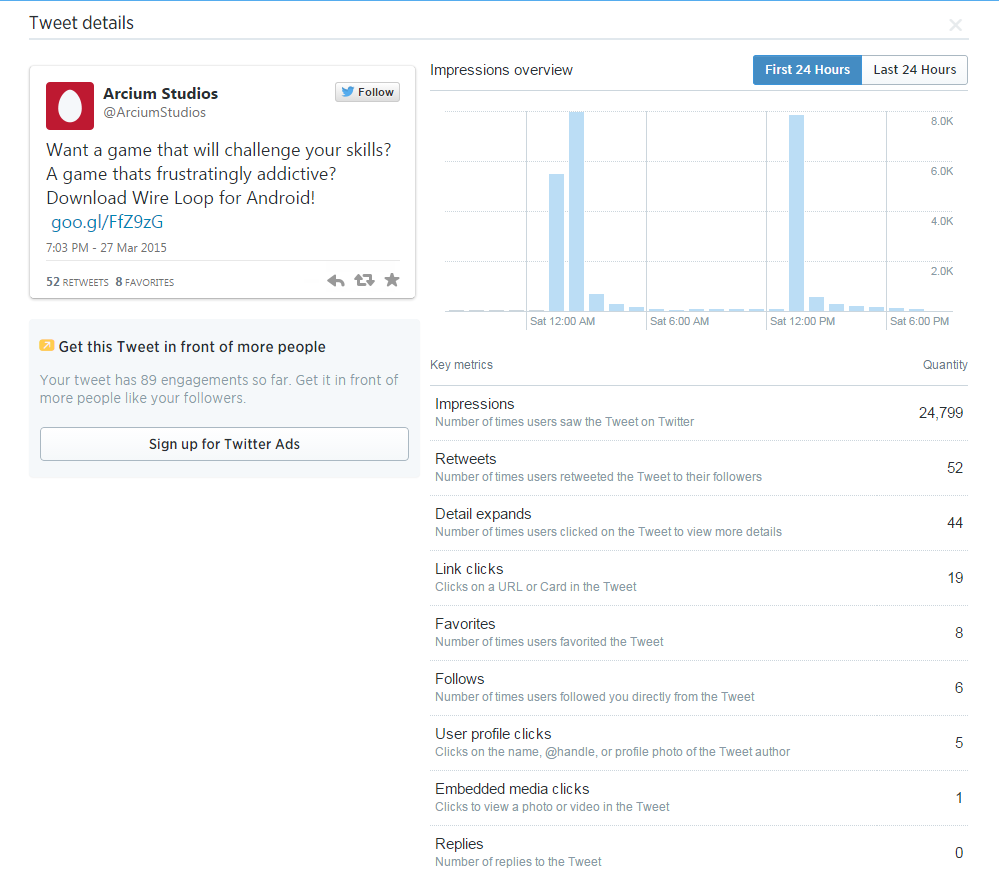Click the Impressions metric label
The height and width of the screenshot is (891, 999).
[475, 404]
